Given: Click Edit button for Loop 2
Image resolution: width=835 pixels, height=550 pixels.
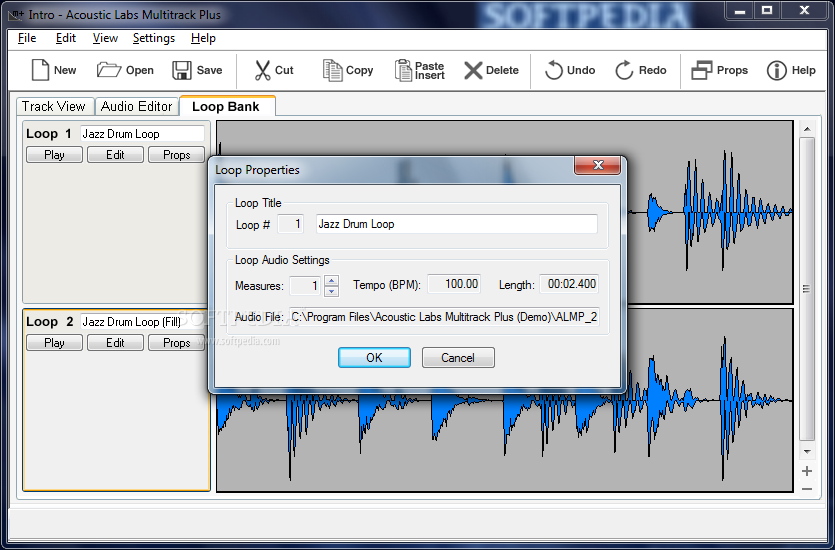Looking at the screenshot, I should pos(115,343).
